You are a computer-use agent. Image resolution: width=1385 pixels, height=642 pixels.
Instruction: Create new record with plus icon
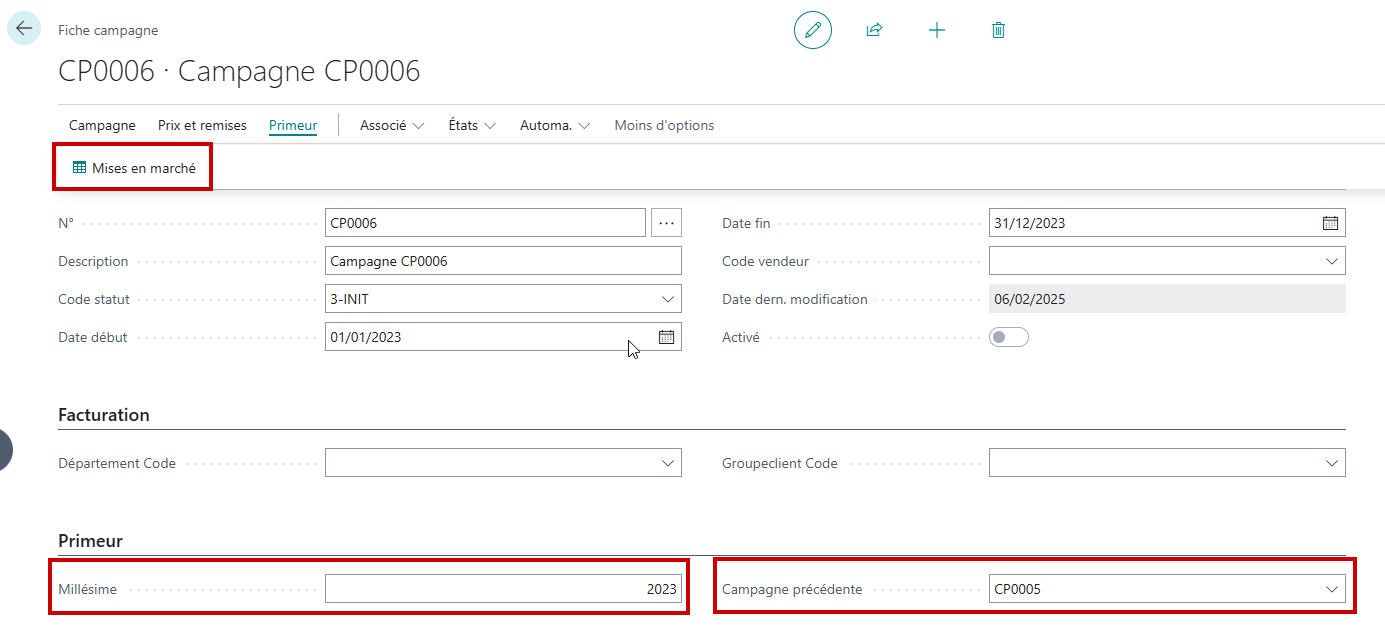click(x=937, y=30)
